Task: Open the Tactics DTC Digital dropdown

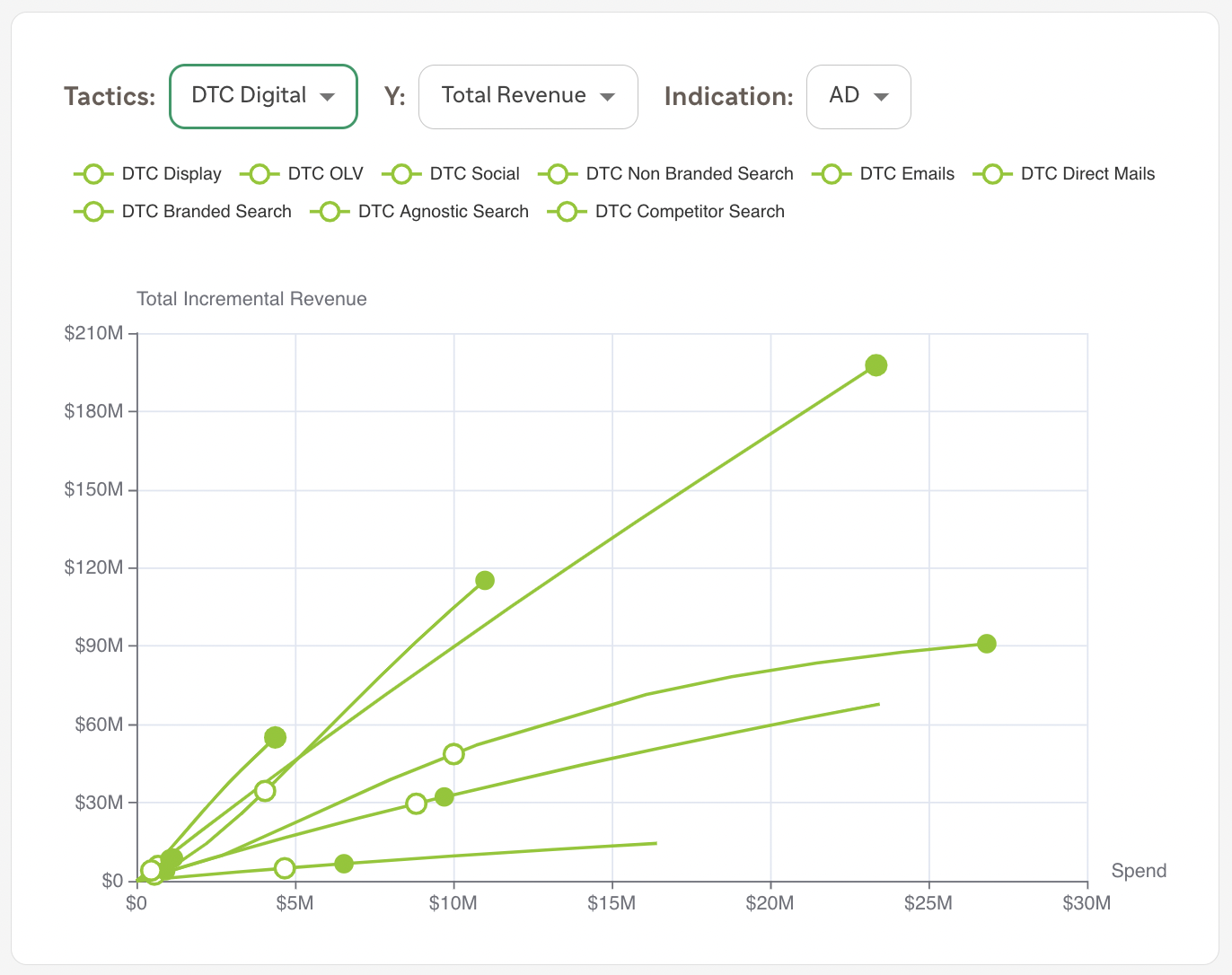Action: click(263, 96)
